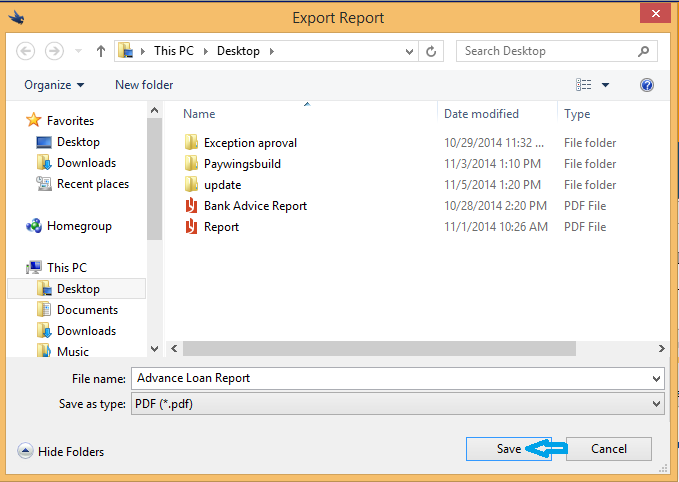
Task: Click the Search Desktop input field
Action: 545,51
